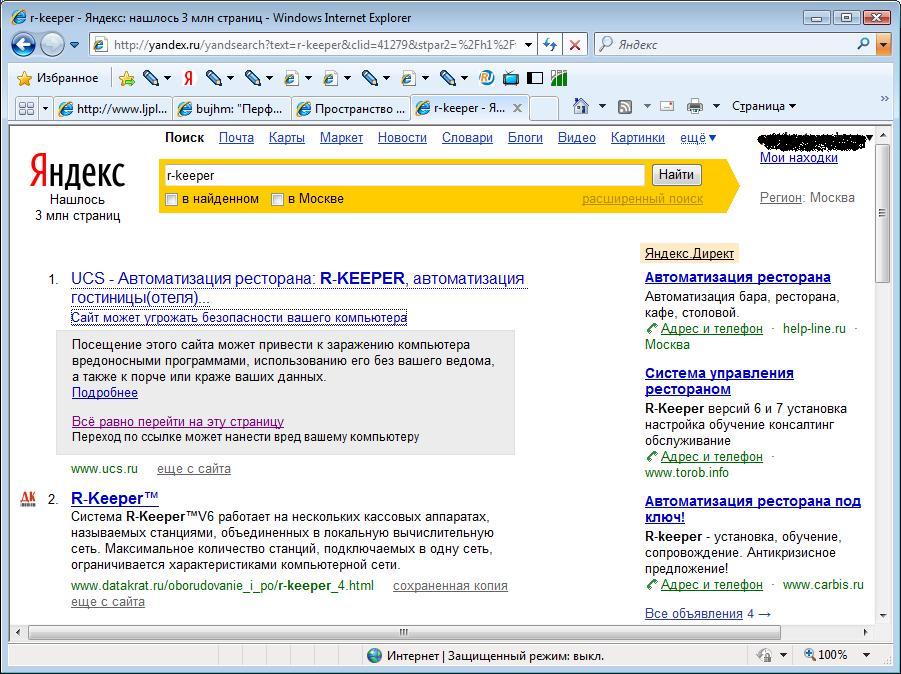Click the black and white rectangle icon
Screen dimensions: 901x674
pyautogui.click(x=534, y=78)
